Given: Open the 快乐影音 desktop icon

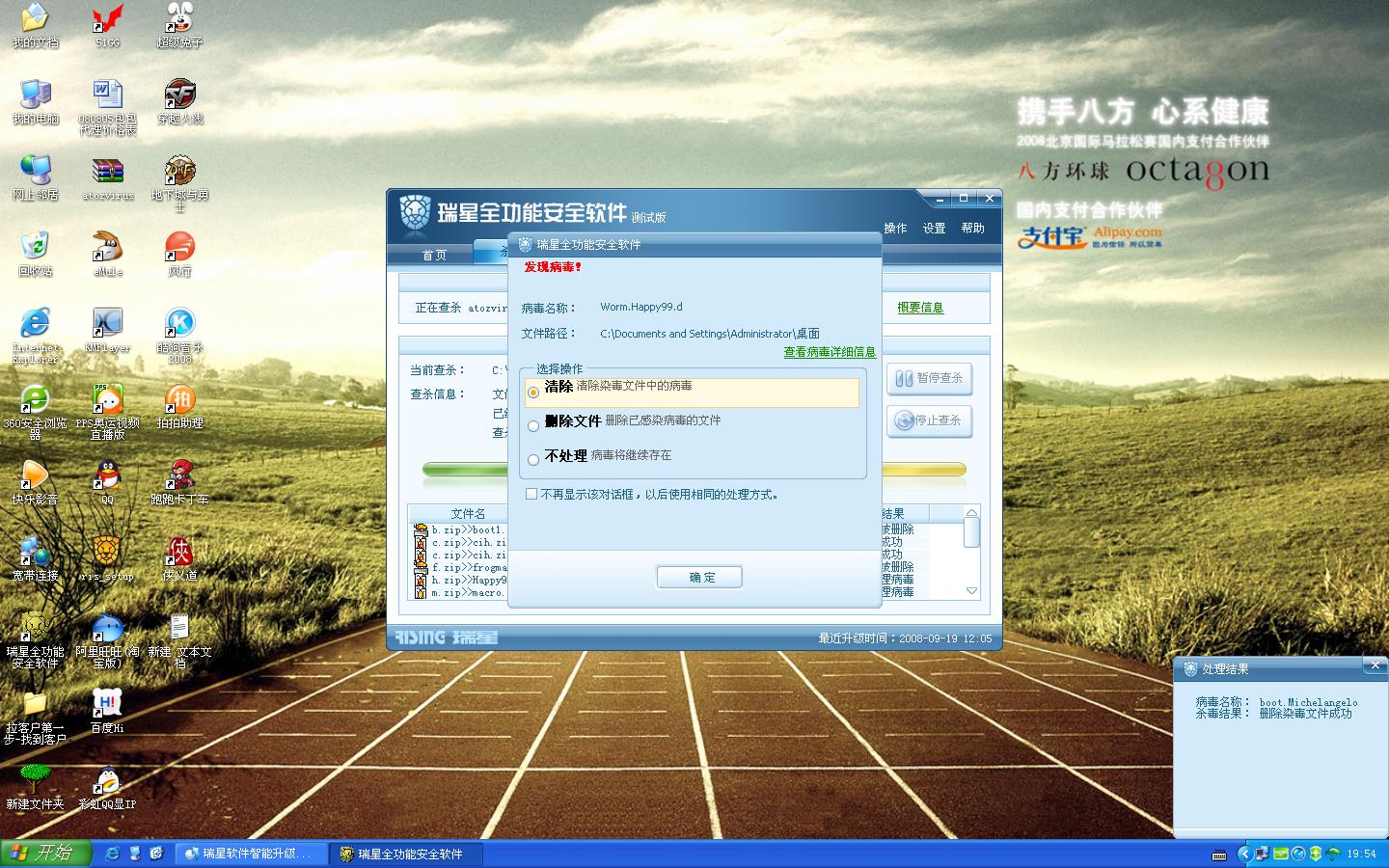Looking at the screenshot, I should (35, 483).
